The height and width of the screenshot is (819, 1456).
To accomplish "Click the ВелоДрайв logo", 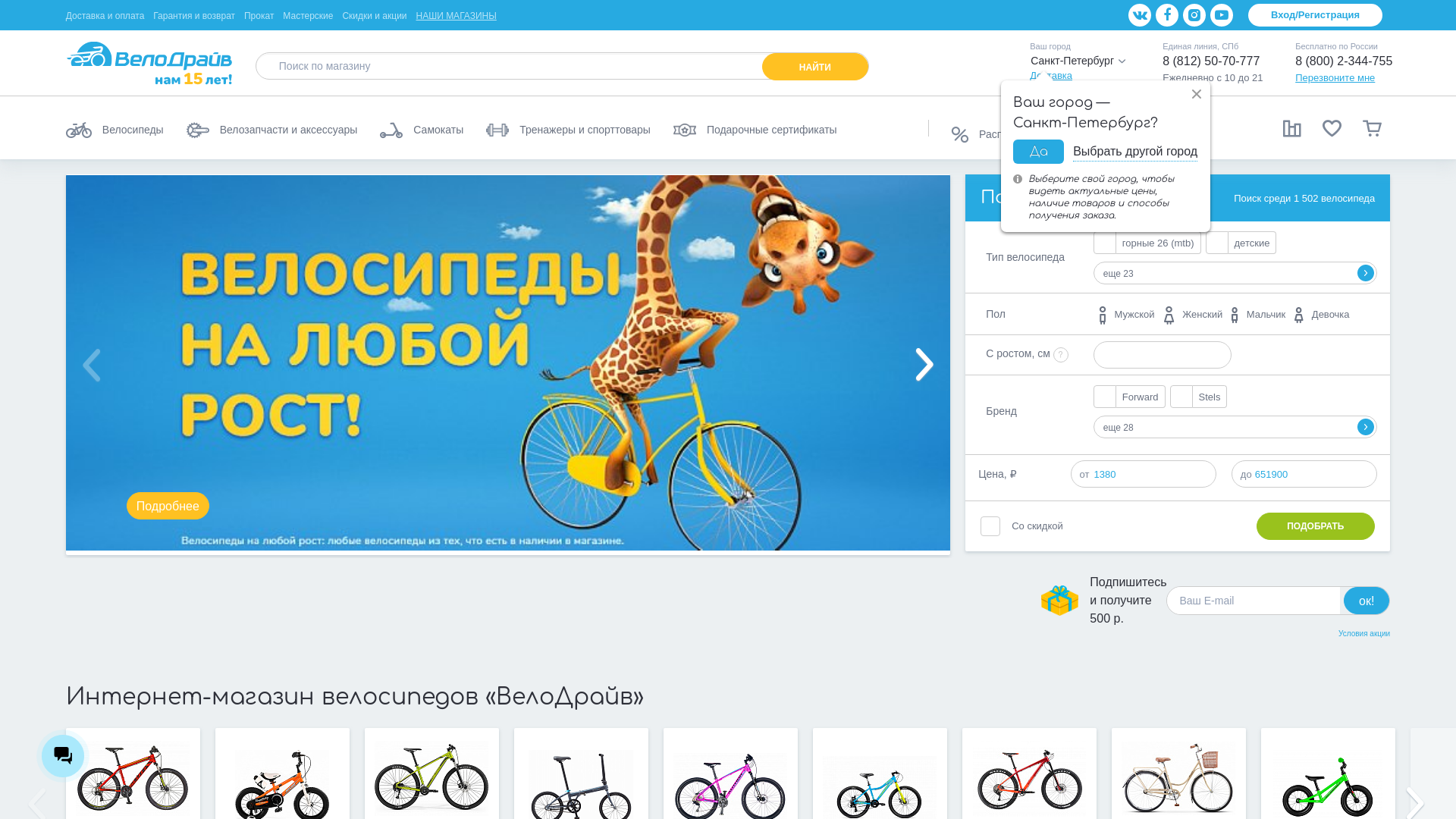I will tap(149, 64).
